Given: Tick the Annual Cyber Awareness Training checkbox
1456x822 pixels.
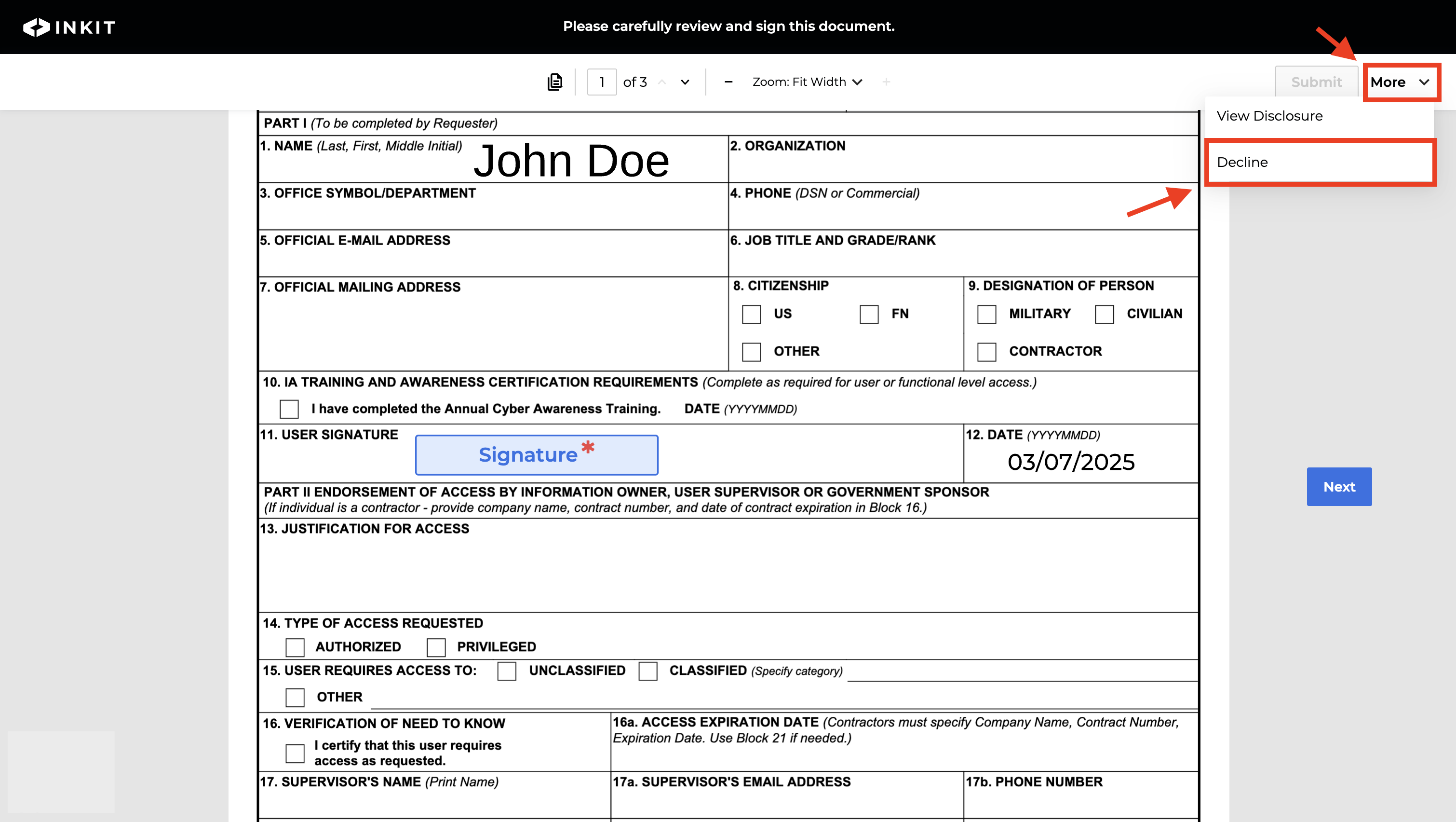Looking at the screenshot, I should (289, 409).
